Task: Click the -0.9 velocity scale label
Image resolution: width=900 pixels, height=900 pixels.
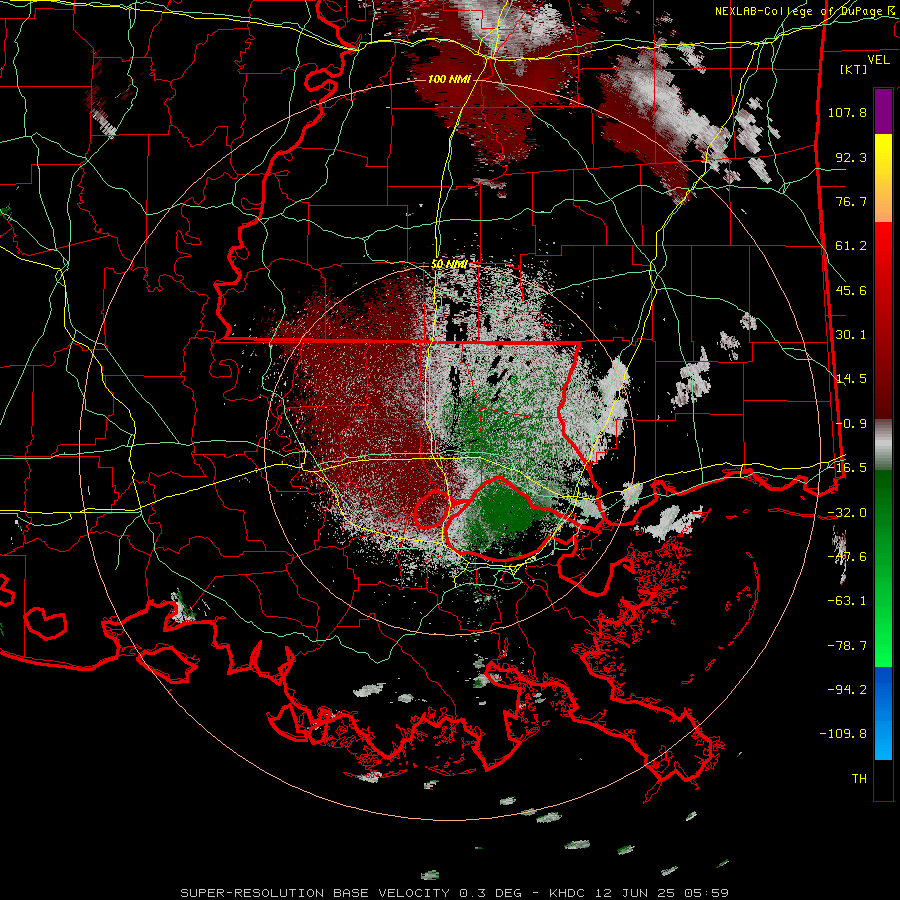Action: [851, 423]
